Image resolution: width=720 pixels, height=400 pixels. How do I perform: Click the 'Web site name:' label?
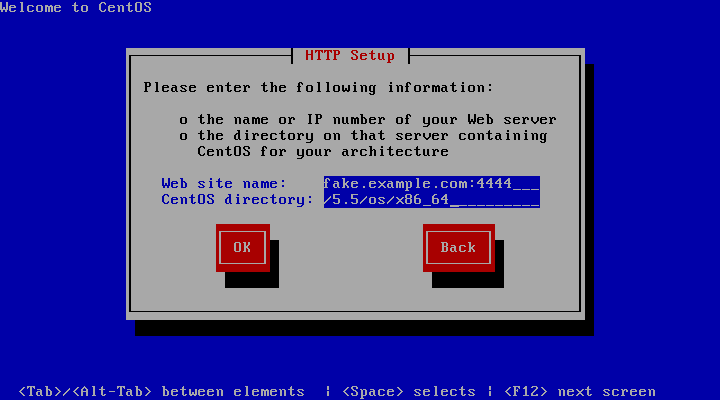224,184
